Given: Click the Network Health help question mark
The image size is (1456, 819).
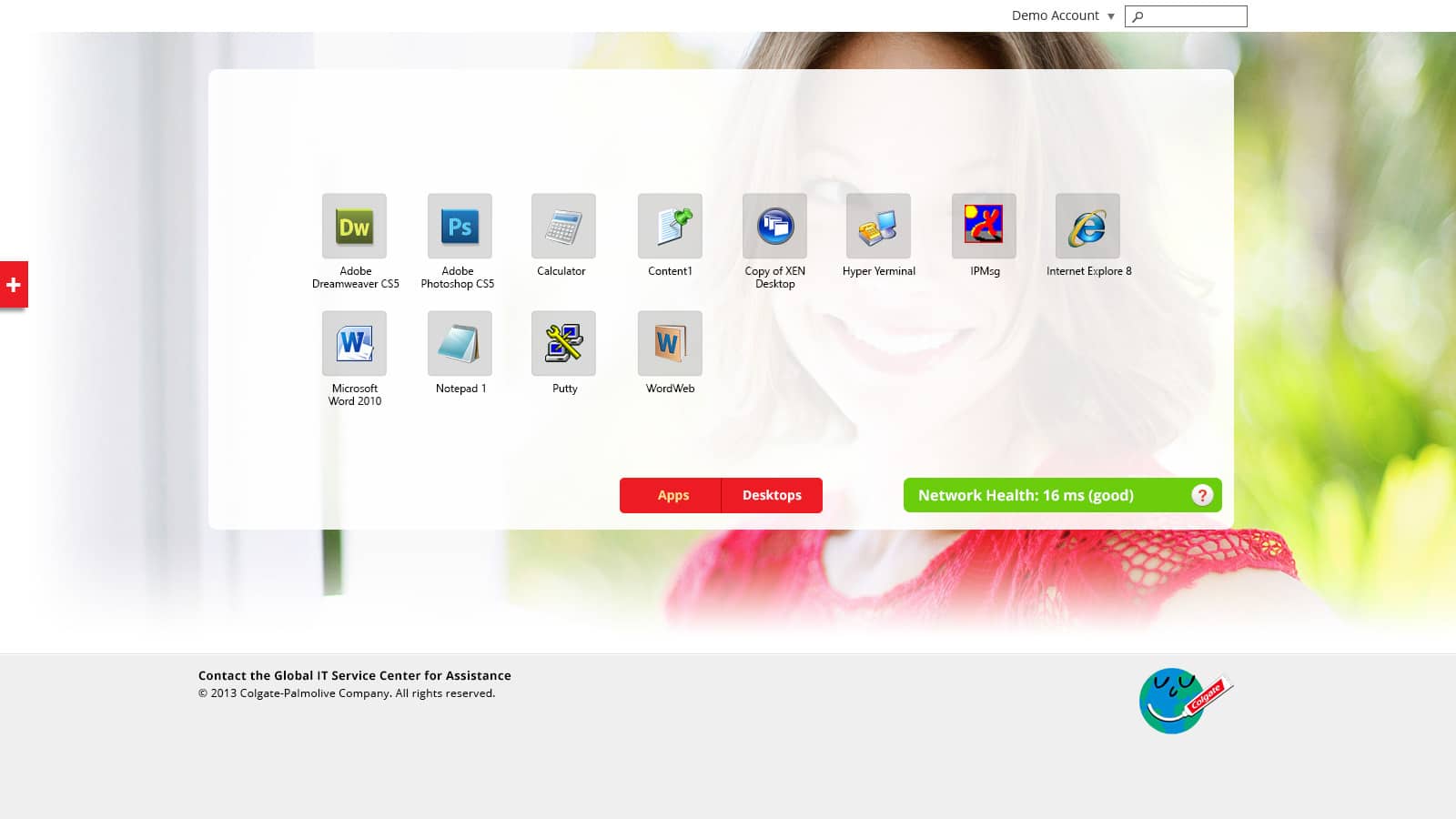Looking at the screenshot, I should tap(1202, 495).
